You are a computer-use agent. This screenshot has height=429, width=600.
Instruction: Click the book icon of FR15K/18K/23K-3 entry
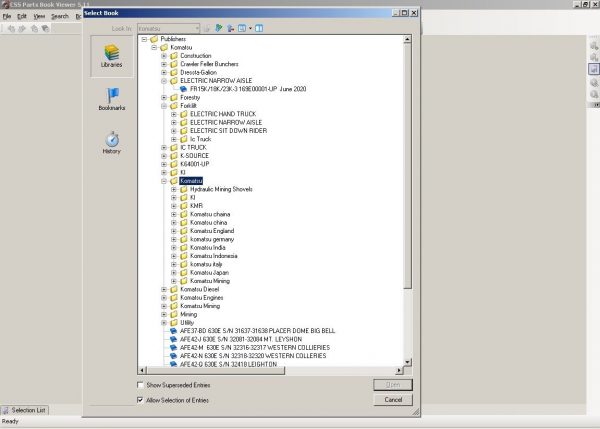tap(184, 89)
